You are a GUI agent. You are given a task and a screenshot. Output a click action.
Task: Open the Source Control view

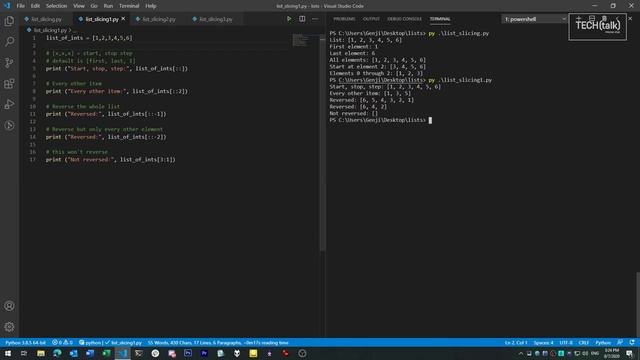tap(9, 62)
